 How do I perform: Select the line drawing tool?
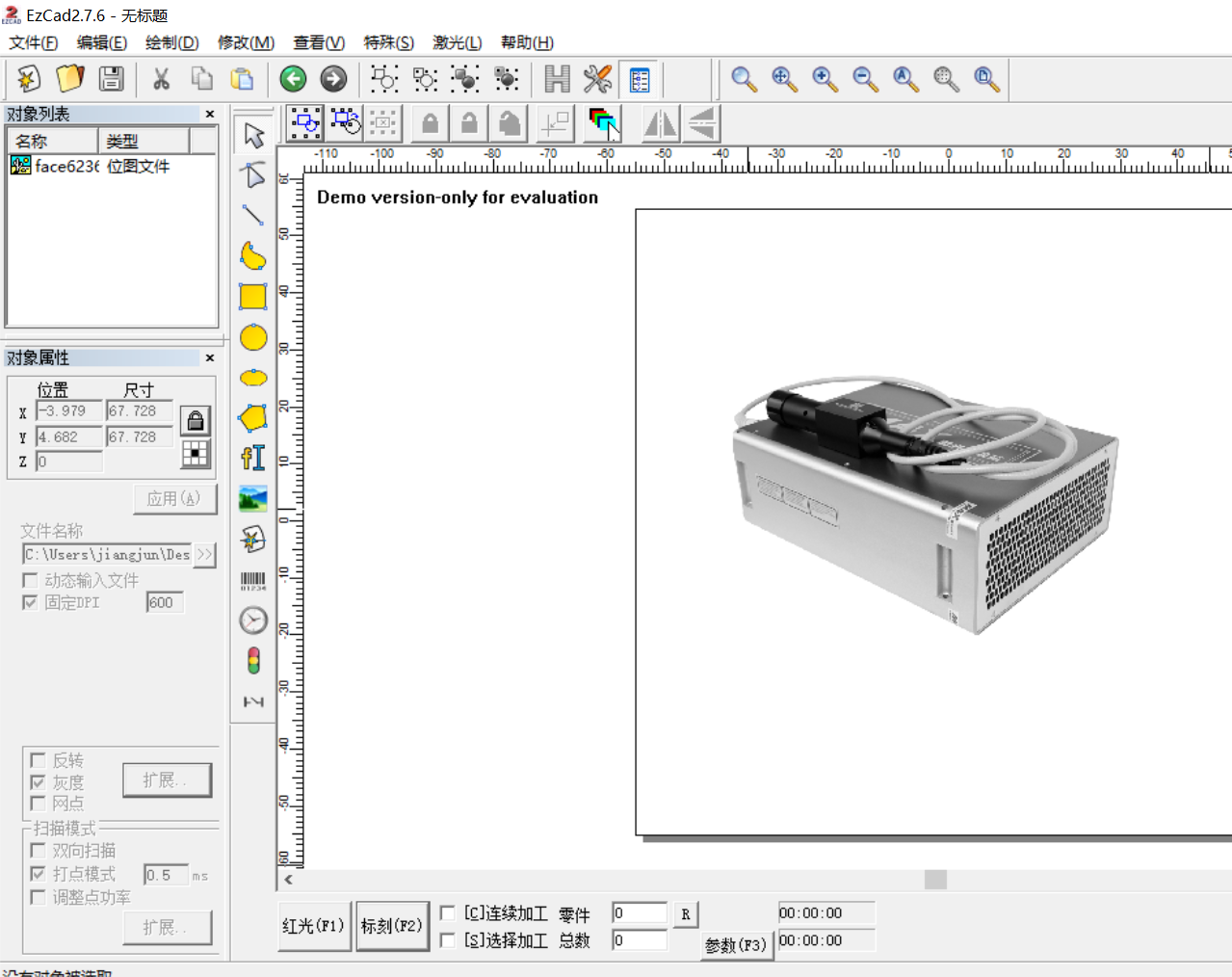(x=253, y=216)
